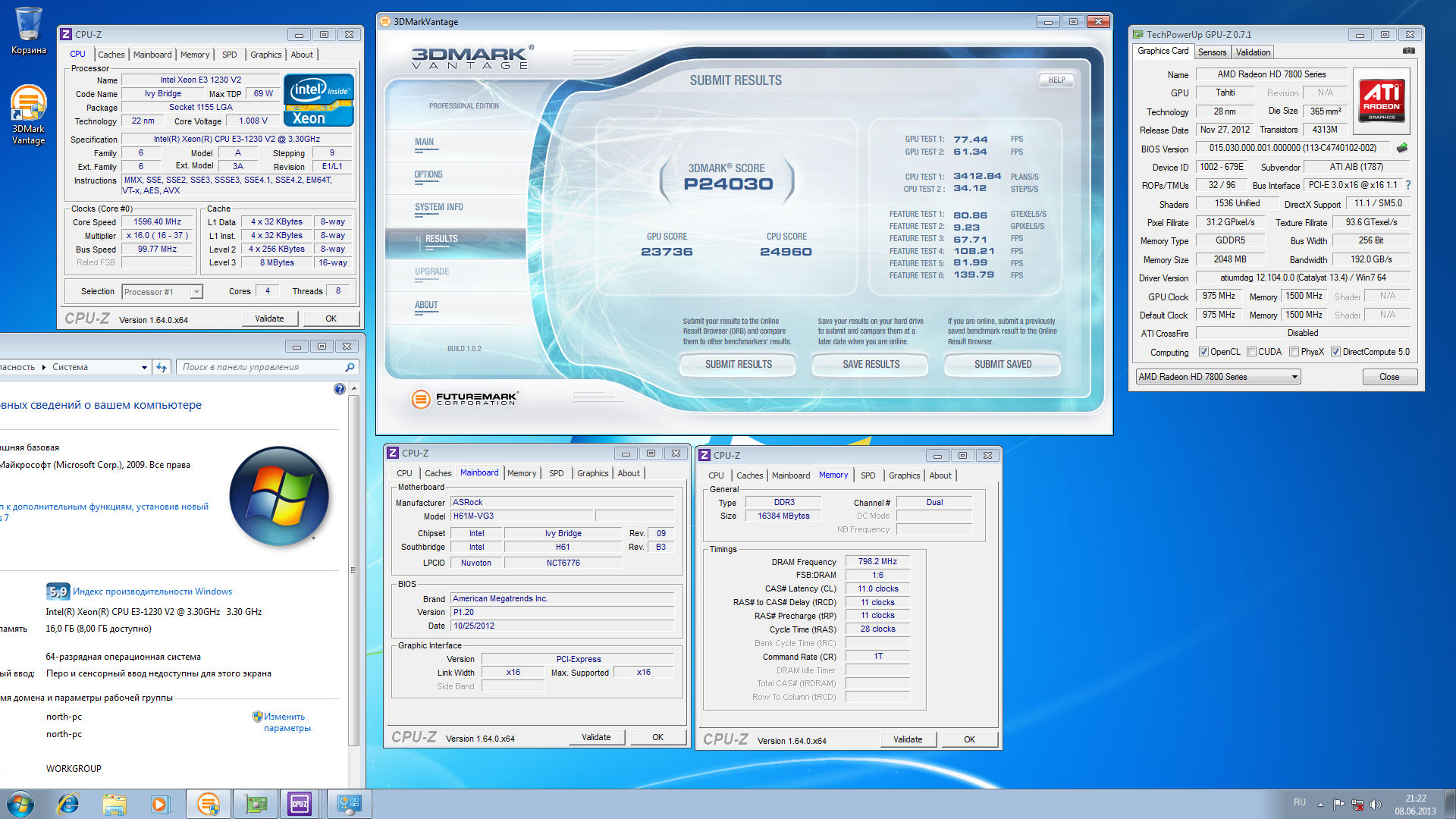Image resolution: width=1456 pixels, height=819 pixels.
Task: Open the address bar history dropdown arrow
Action: point(144,367)
